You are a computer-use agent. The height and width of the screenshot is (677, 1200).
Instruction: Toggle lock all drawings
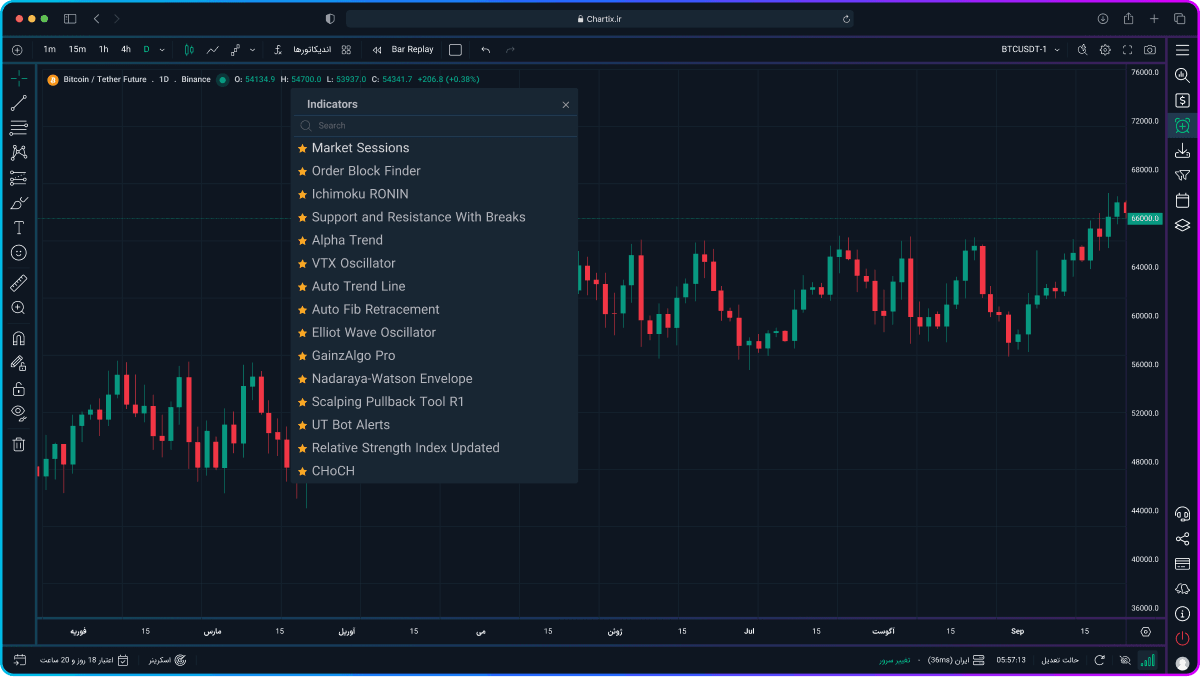(18, 388)
